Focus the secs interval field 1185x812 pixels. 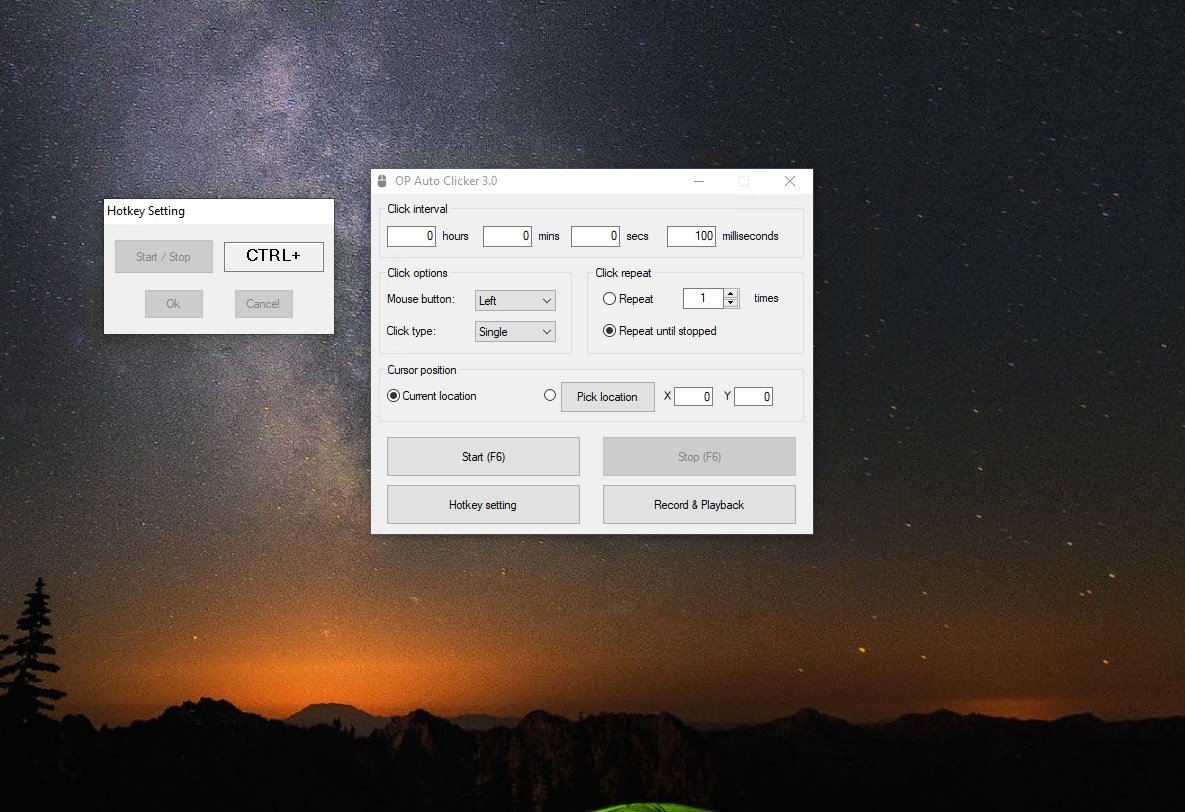tap(595, 236)
